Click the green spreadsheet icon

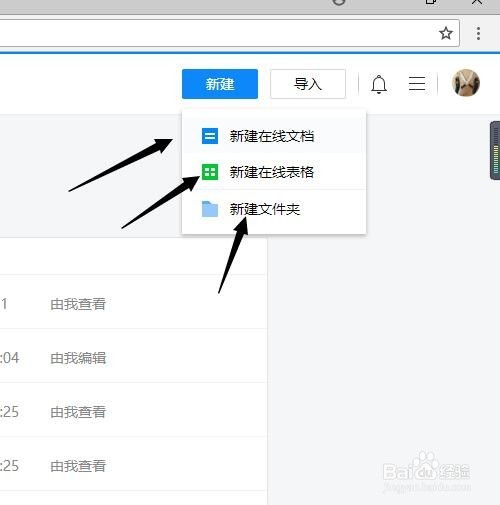click(210, 172)
